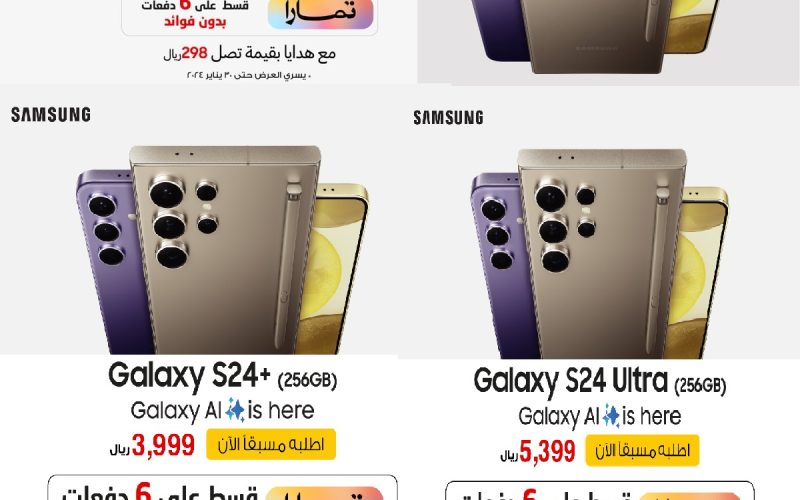
Task: Click the Samsung logo above the S24 Ultra product
Action: coord(448,118)
